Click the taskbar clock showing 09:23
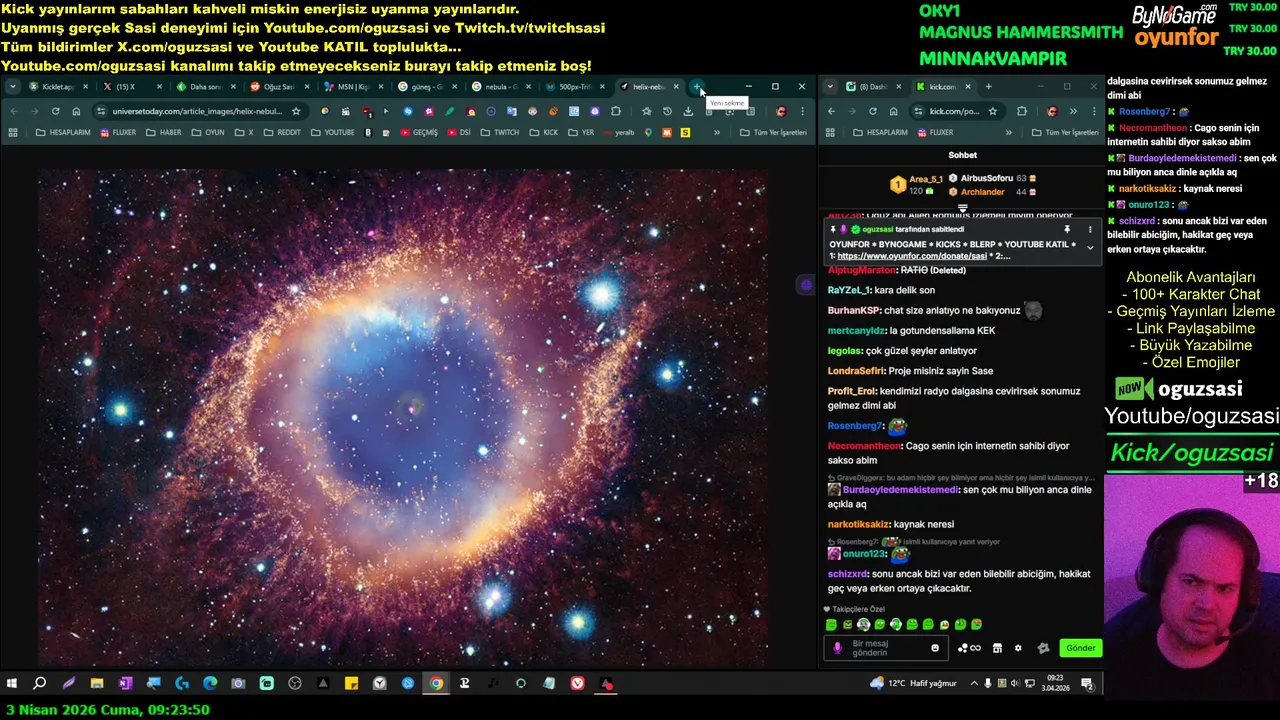 pos(1055,684)
